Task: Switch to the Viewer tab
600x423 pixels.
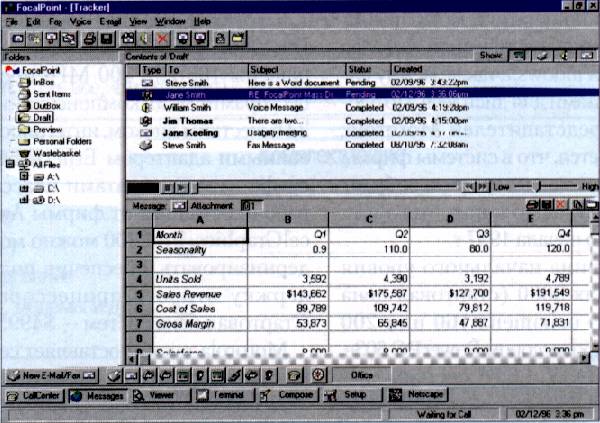Action: (x=161, y=395)
